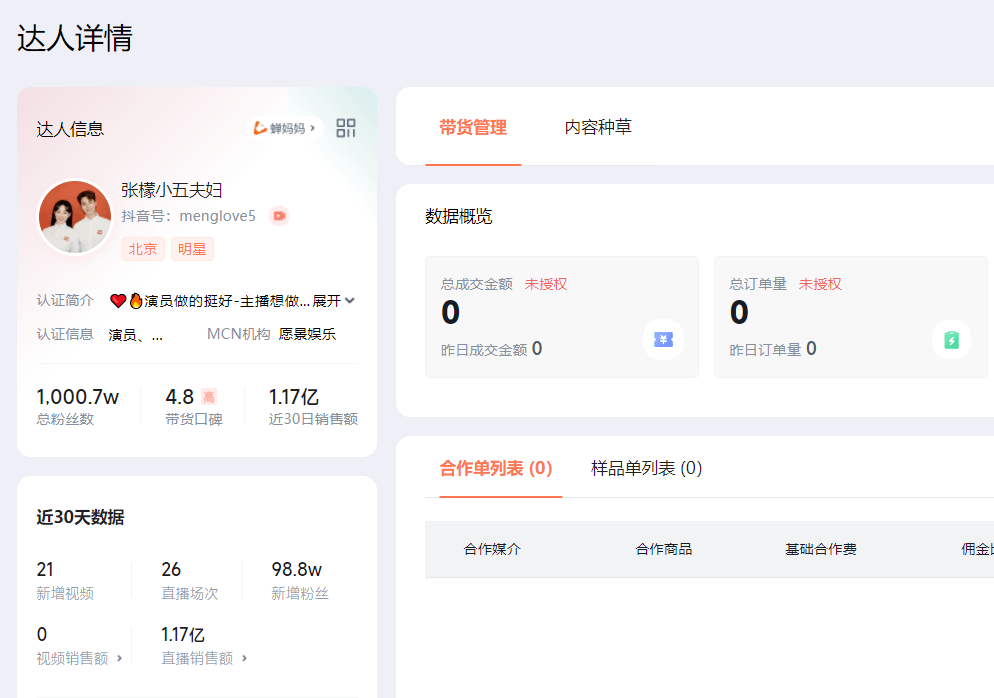
Task: Expand the chevron after 蝉妈妈
Action: tap(311, 128)
